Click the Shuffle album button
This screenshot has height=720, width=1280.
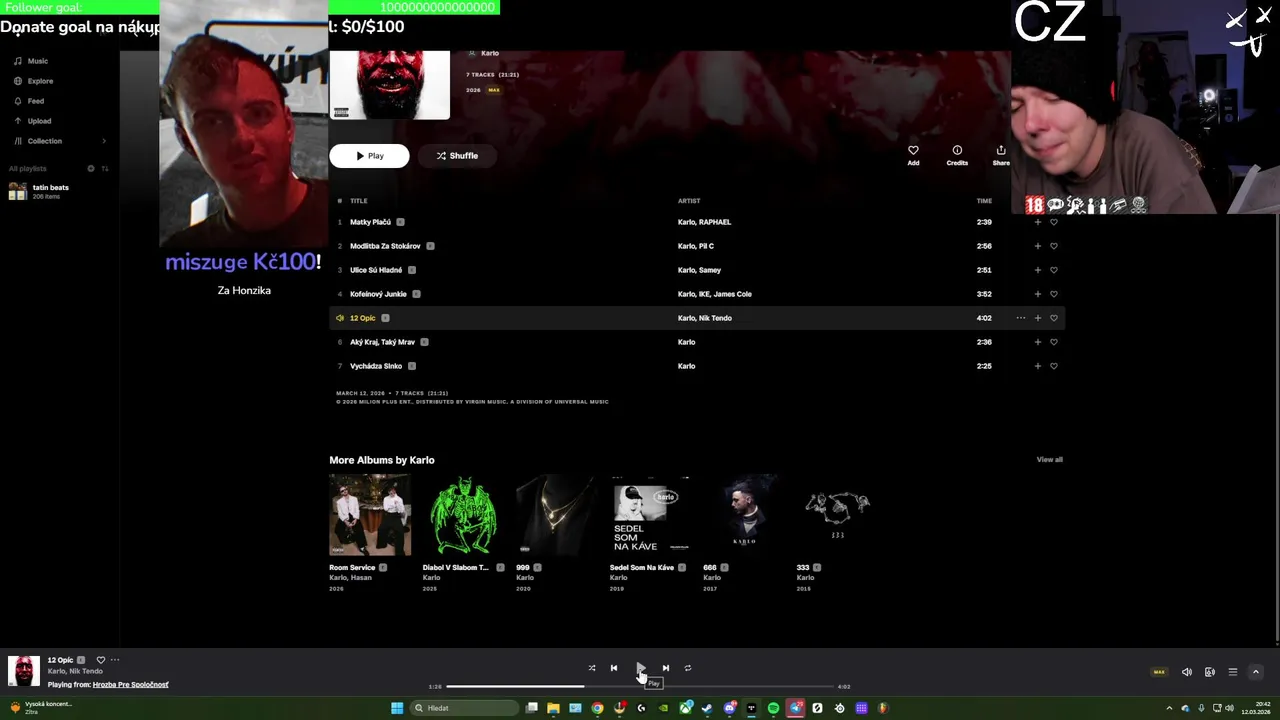coord(457,156)
